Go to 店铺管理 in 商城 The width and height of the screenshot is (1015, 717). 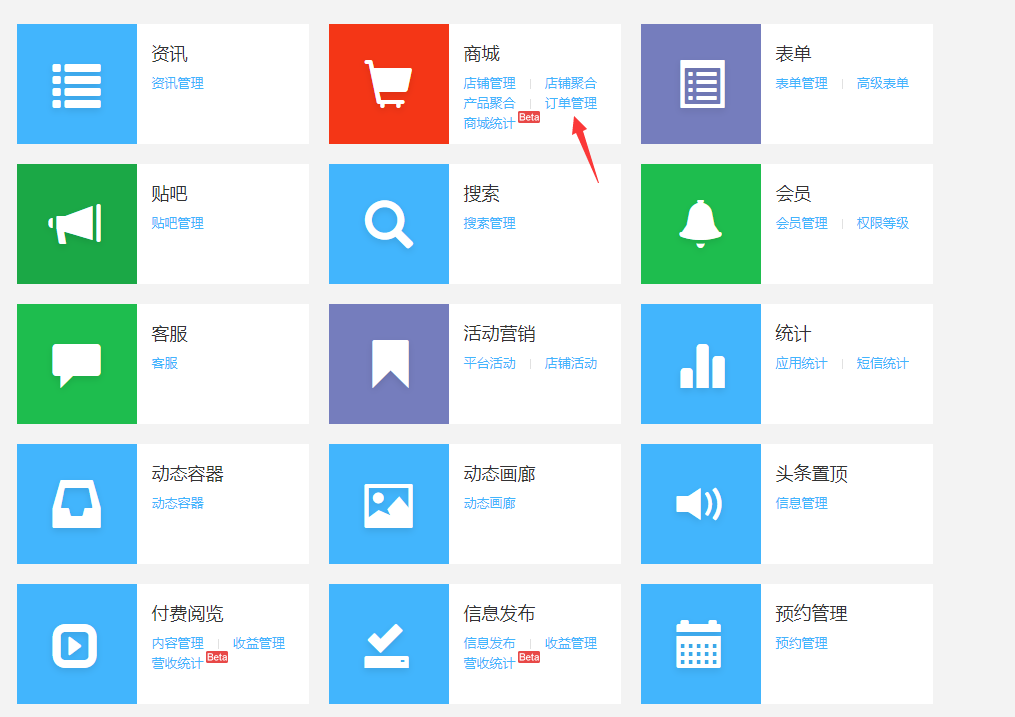(489, 83)
